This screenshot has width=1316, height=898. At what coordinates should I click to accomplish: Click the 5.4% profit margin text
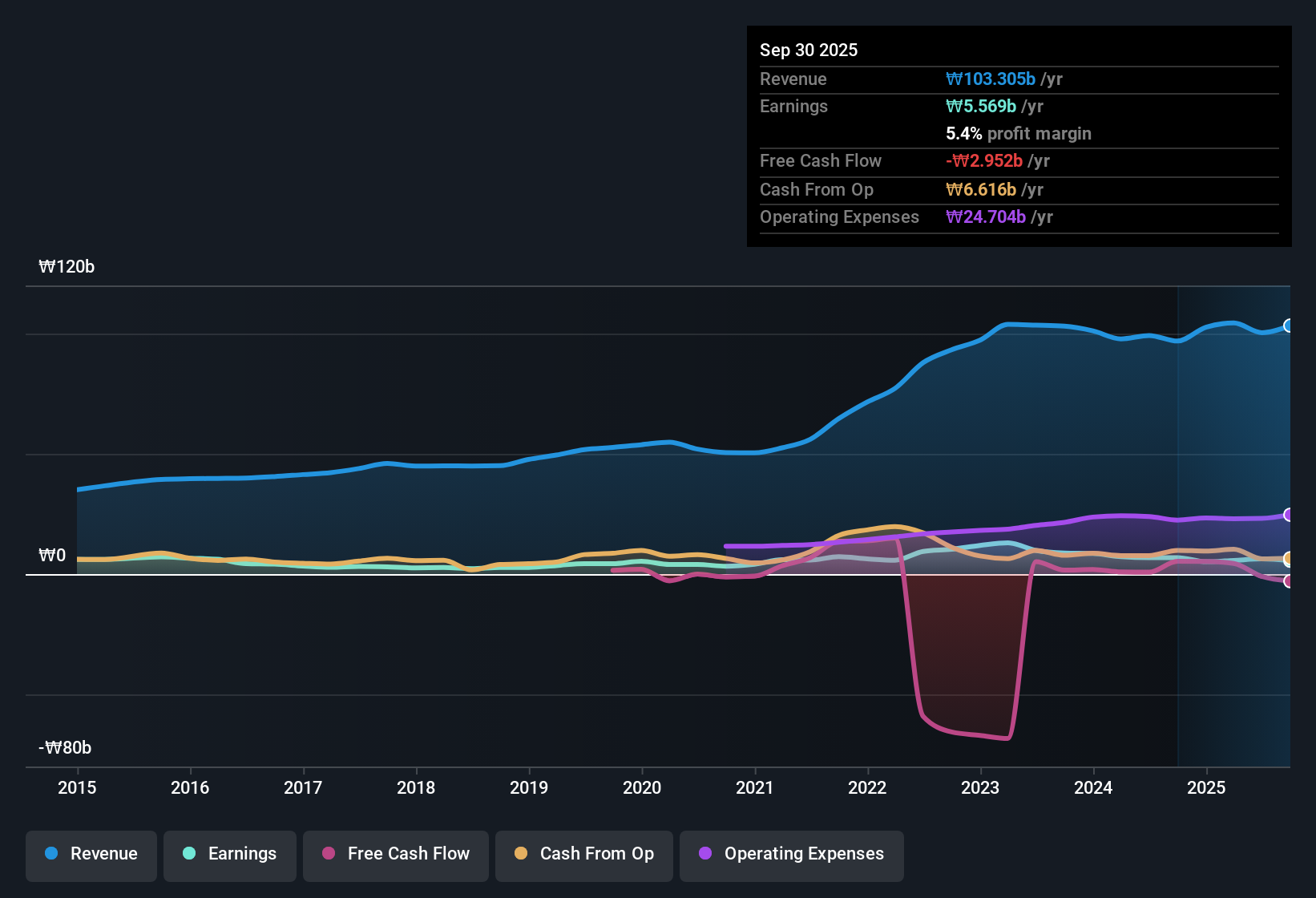1018,133
